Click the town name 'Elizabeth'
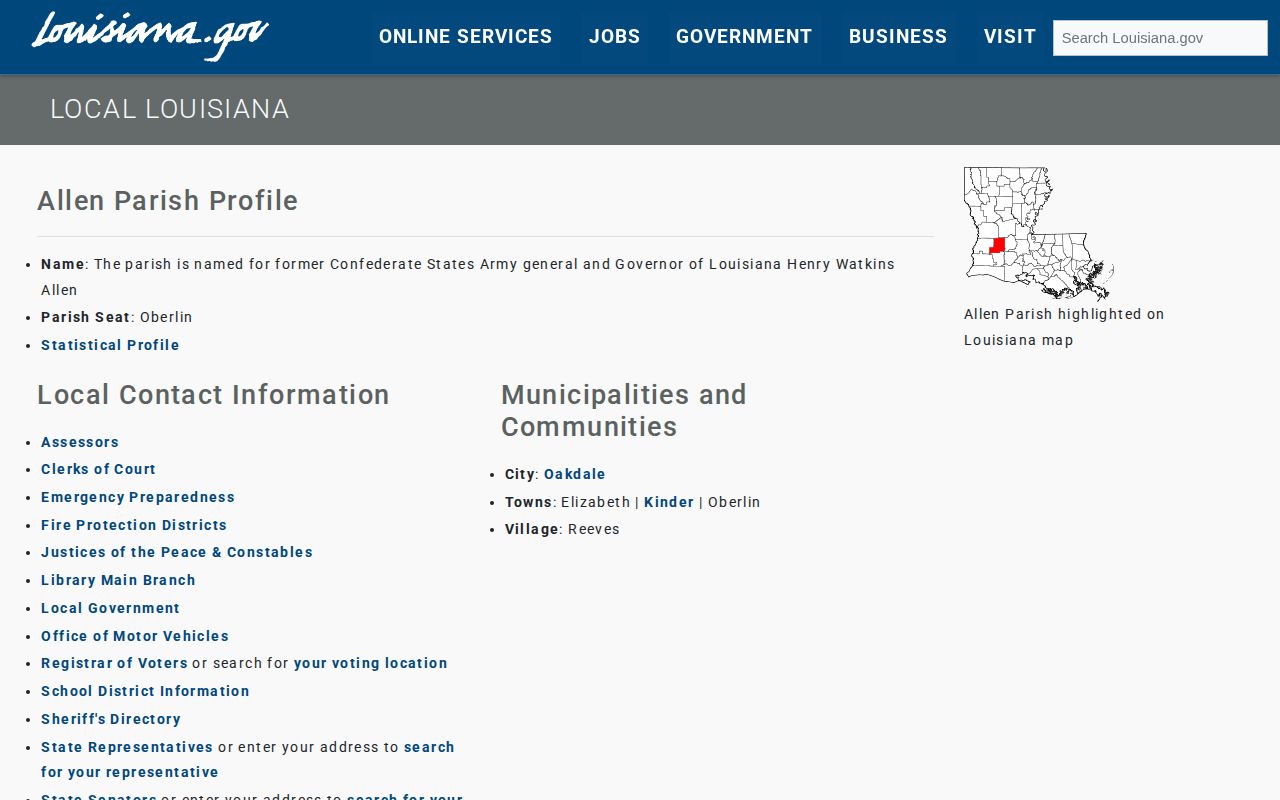The width and height of the screenshot is (1280, 800). tap(596, 502)
